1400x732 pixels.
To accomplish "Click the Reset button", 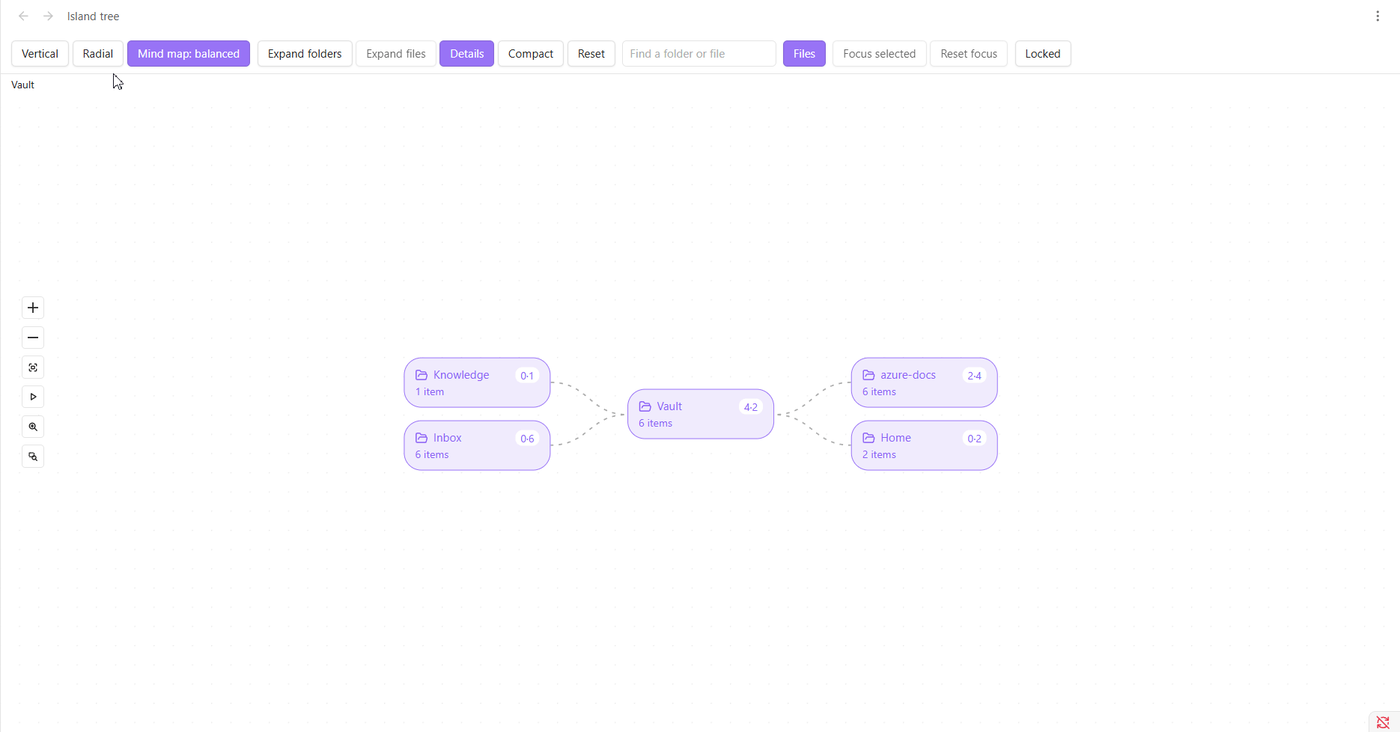I will [x=591, y=54].
